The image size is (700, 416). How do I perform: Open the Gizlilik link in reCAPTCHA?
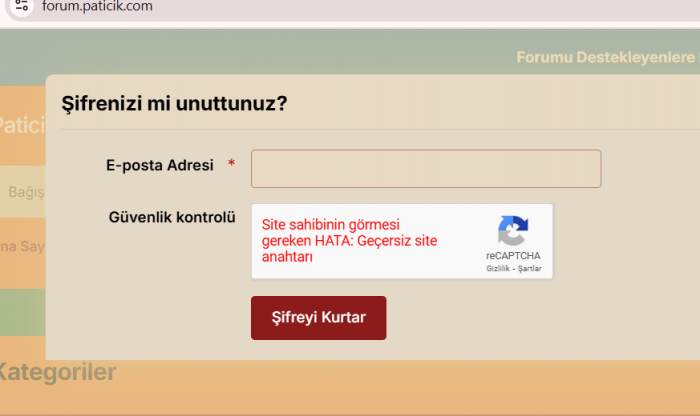[499, 269]
